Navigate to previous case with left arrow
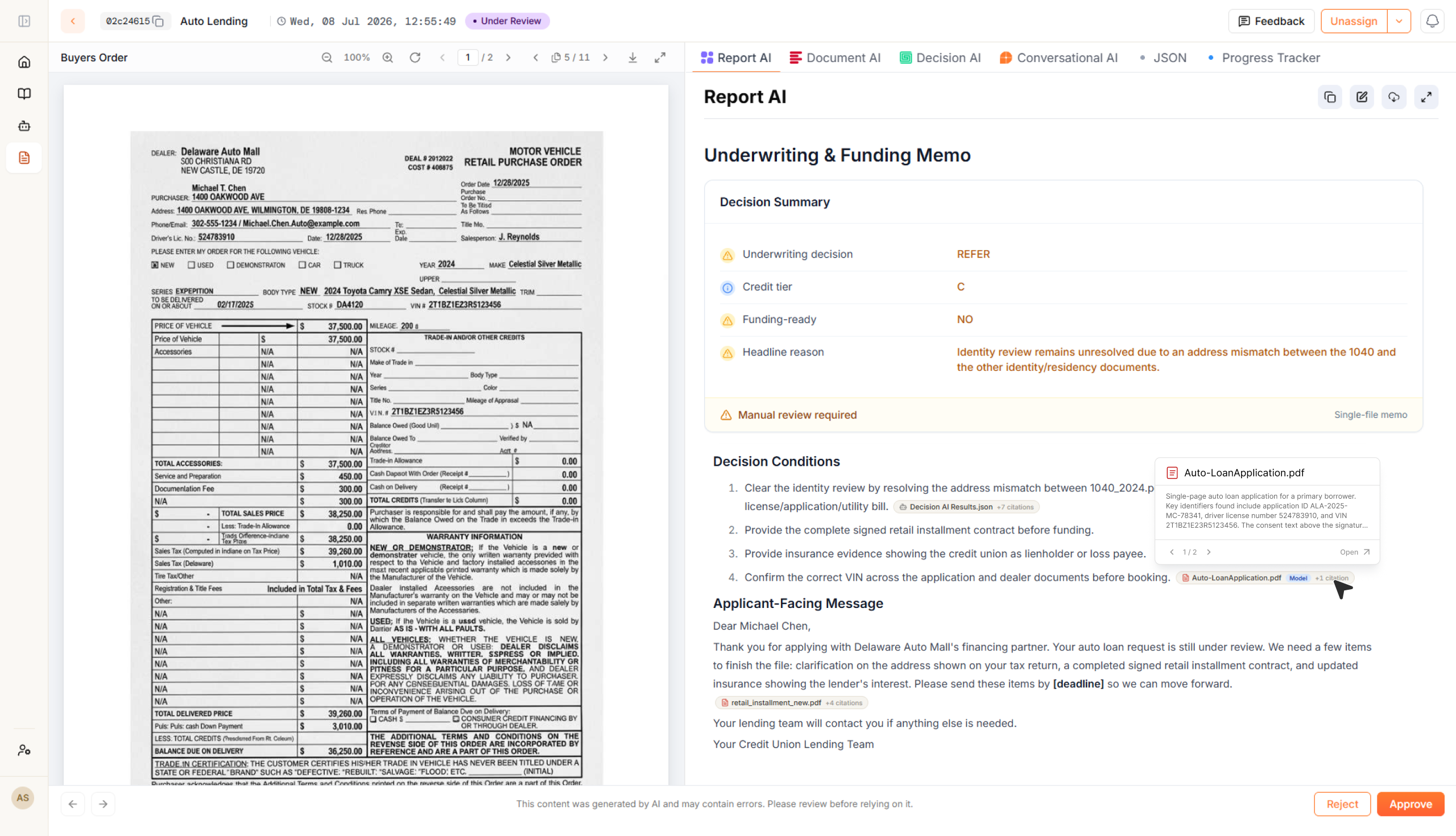This screenshot has height=836, width=1456. pyautogui.click(x=73, y=804)
